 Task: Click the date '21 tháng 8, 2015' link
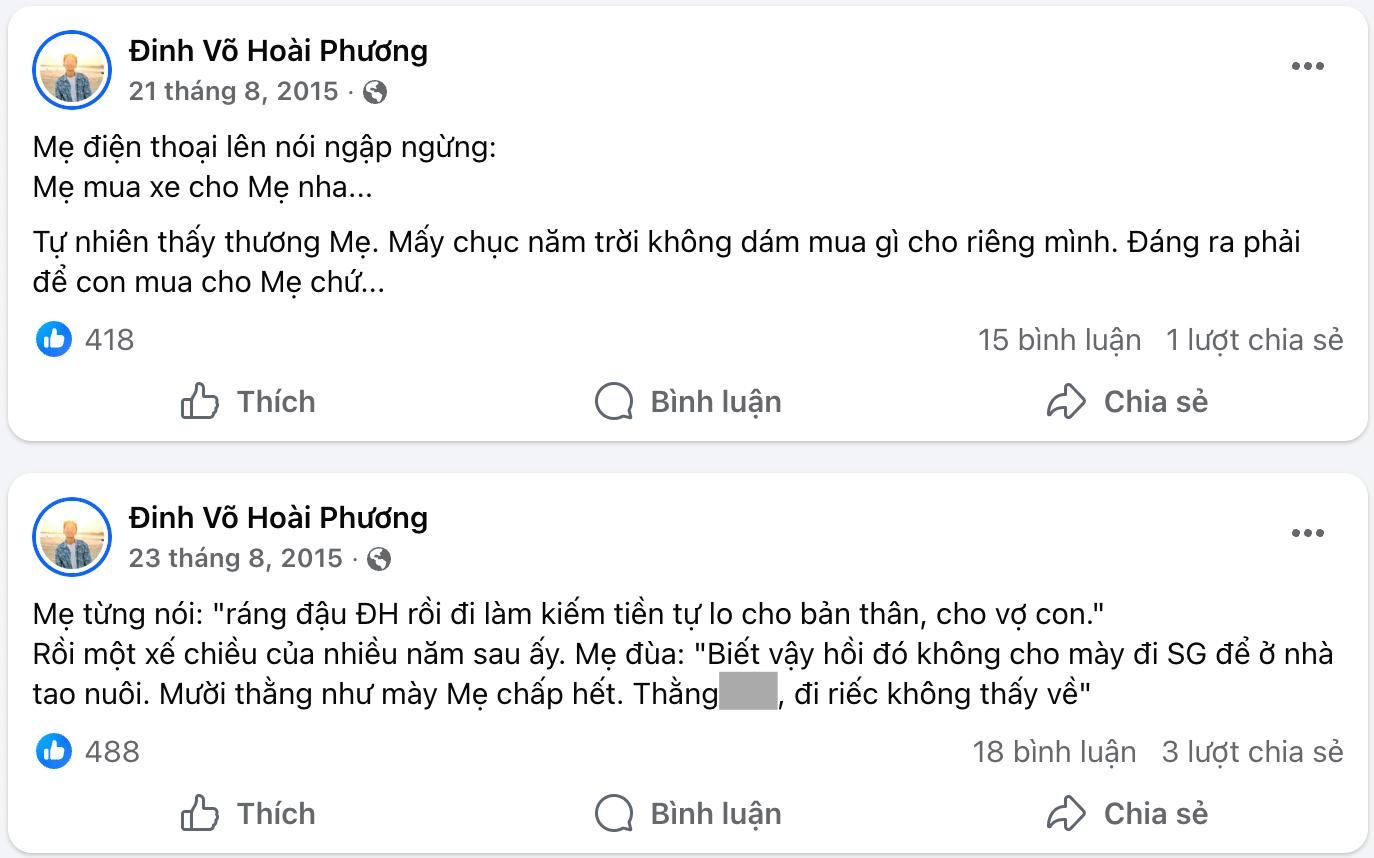pos(234,90)
